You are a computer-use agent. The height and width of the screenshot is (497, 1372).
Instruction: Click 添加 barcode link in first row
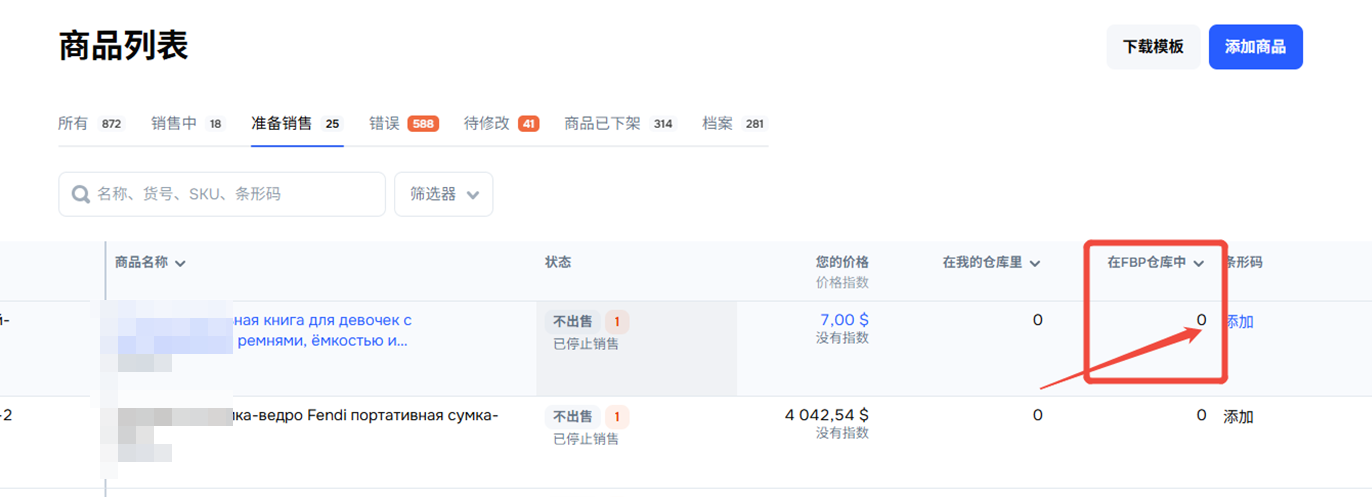[1240, 322]
